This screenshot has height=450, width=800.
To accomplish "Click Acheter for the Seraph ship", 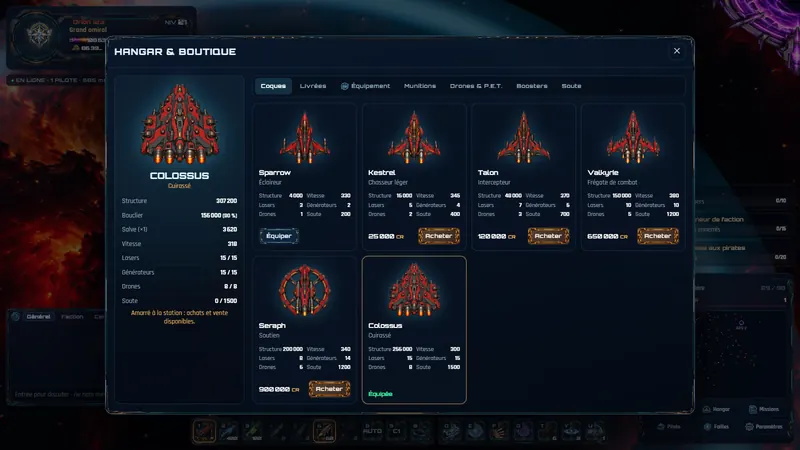I will click(329, 389).
